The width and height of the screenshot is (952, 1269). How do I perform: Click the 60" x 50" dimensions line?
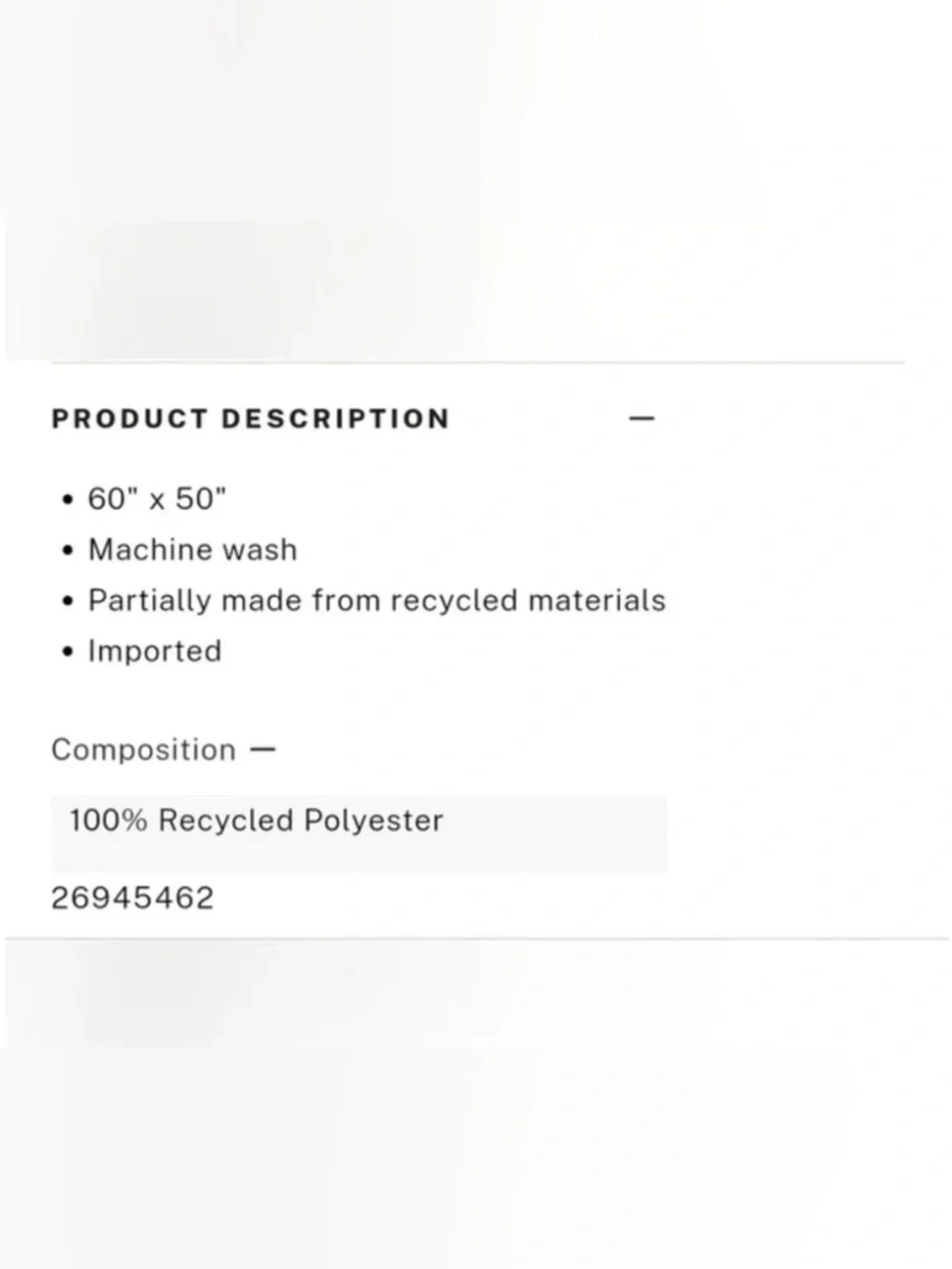(157, 498)
